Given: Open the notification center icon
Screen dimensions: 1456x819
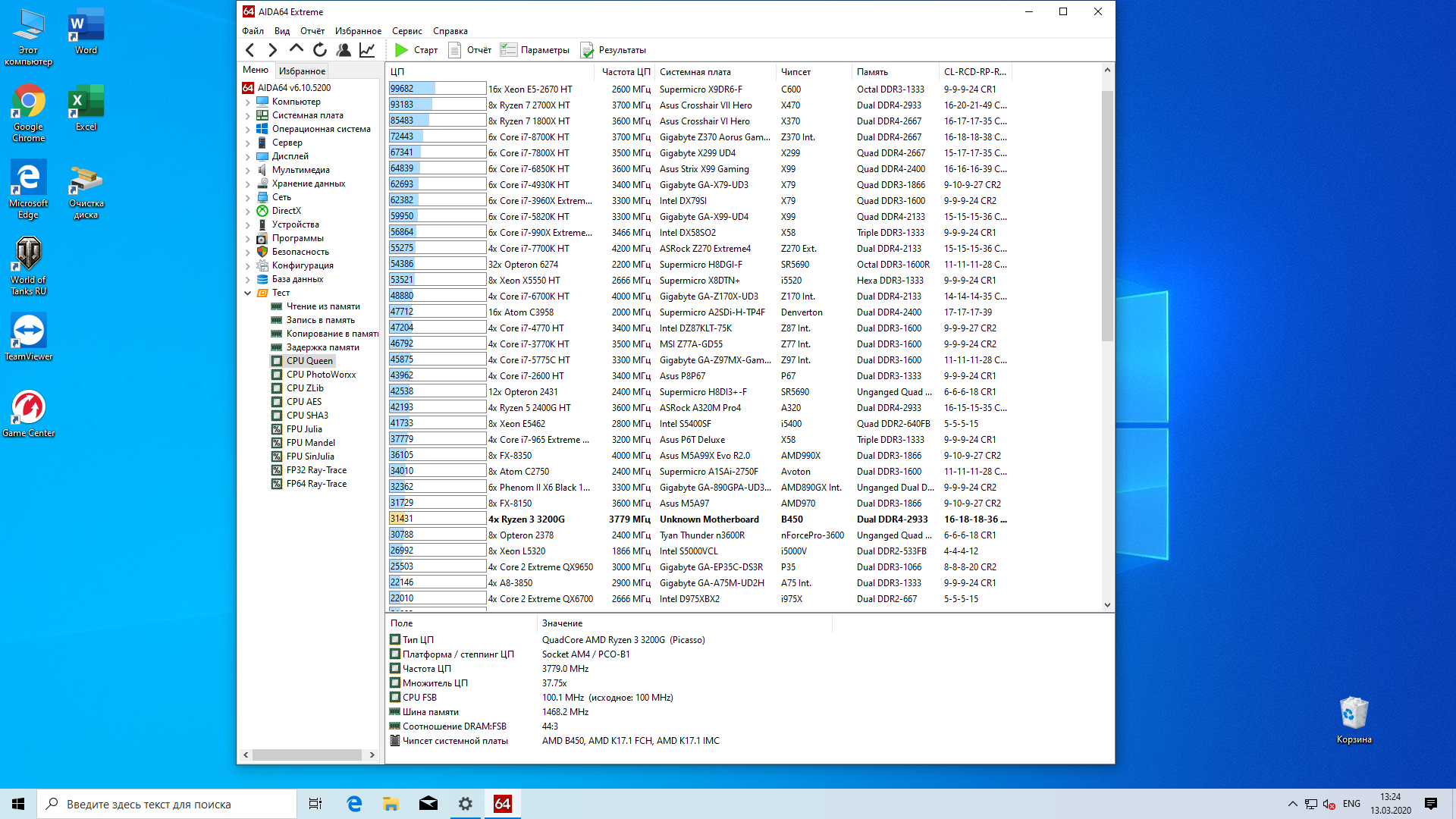Looking at the screenshot, I should [x=1431, y=804].
